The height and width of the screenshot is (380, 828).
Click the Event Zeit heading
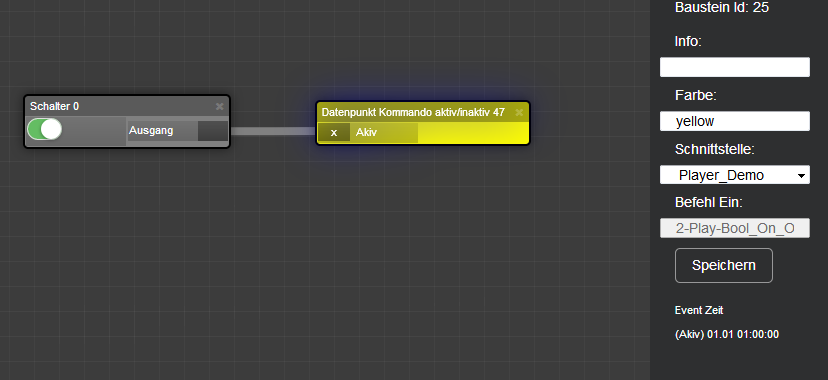point(699,310)
